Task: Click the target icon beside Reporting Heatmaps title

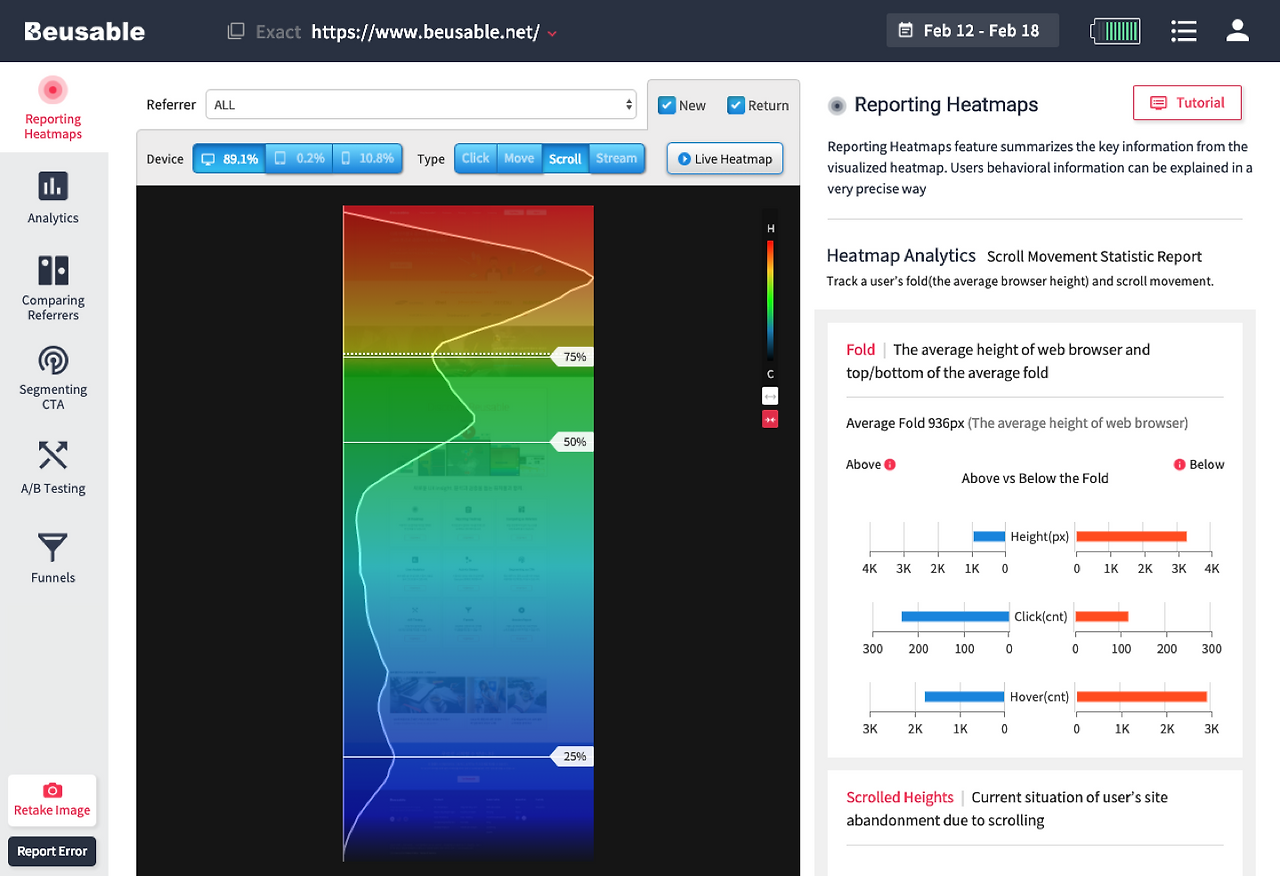Action: [x=838, y=105]
